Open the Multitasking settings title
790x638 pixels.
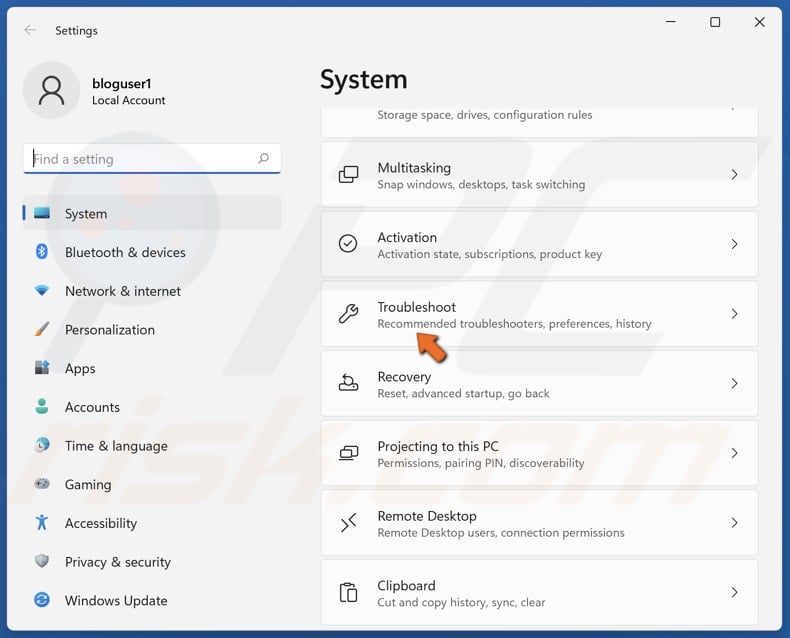pos(414,167)
